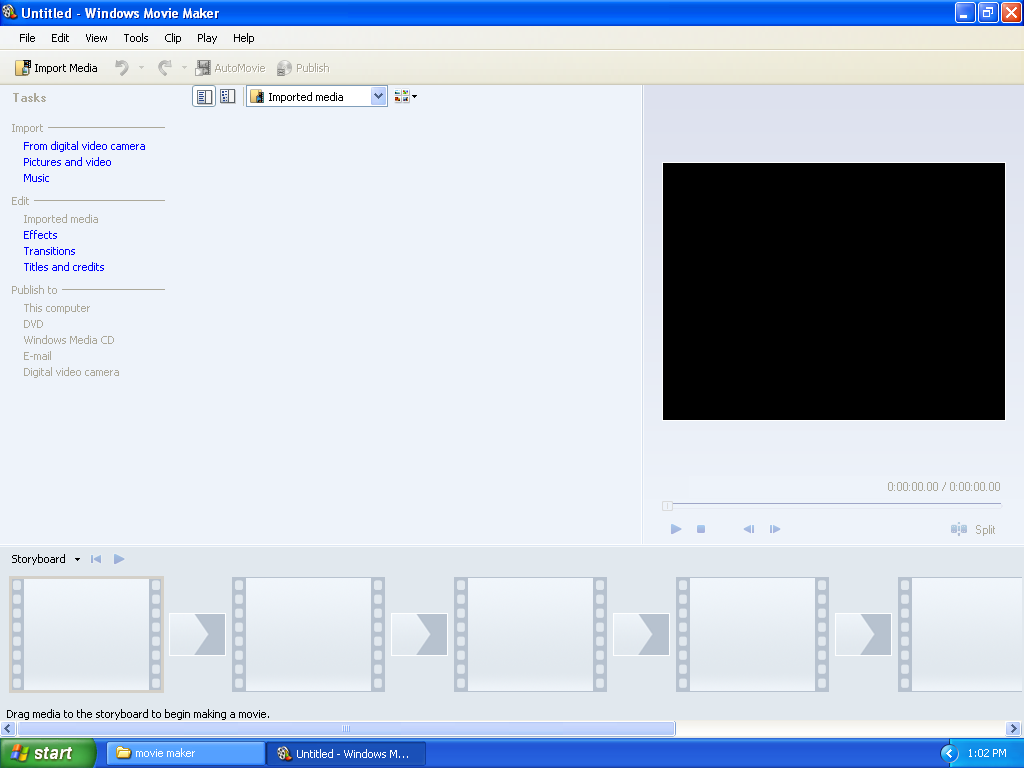Open the Edit menu

pos(60,38)
